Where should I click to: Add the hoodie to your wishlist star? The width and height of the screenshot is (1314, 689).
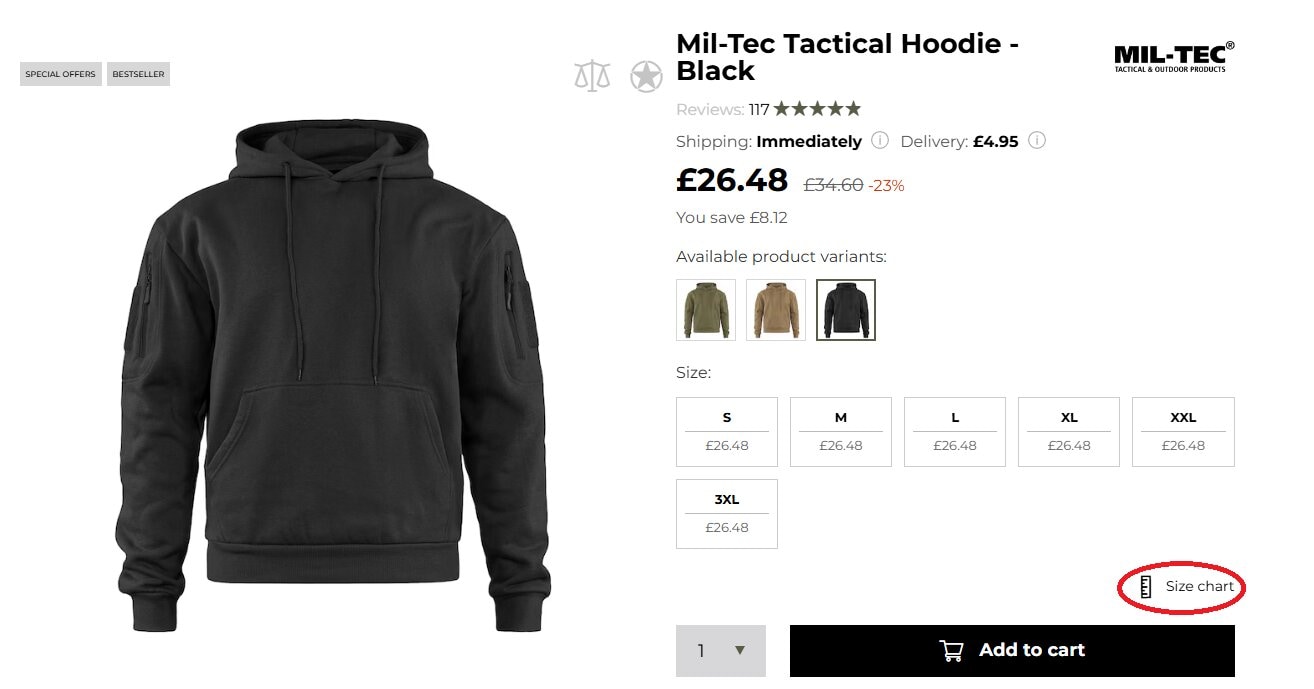(x=646, y=74)
